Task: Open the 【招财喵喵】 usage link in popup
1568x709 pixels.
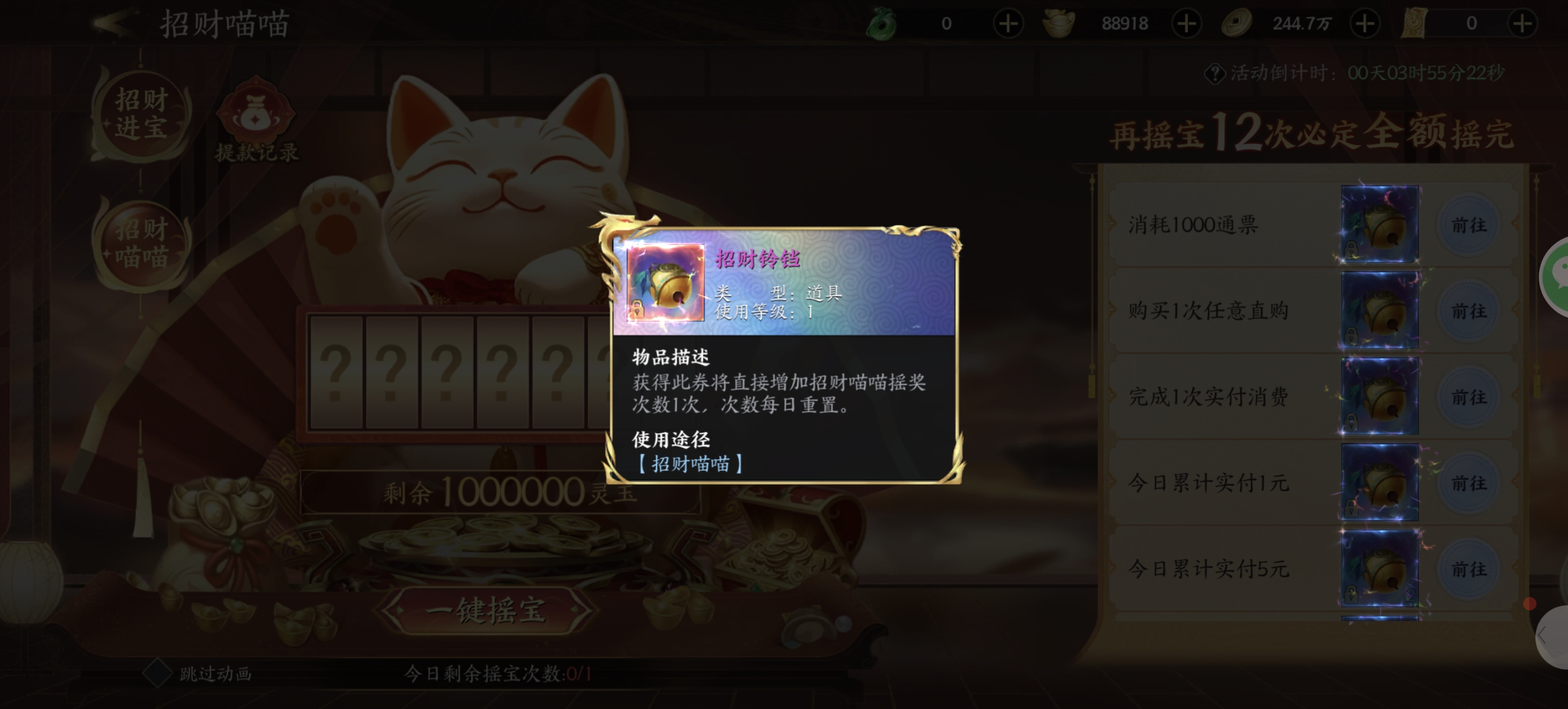Action: (x=689, y=464)
